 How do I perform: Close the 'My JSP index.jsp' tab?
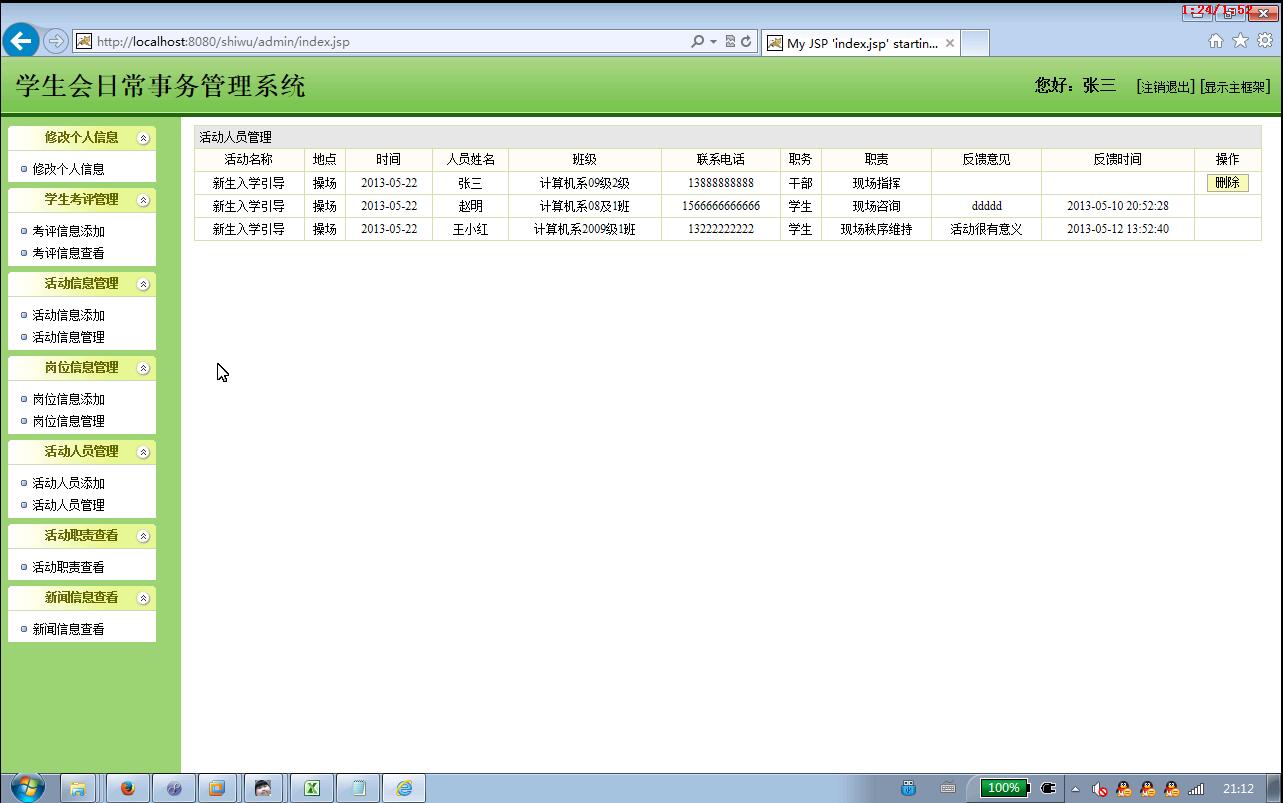pyautogui.click(x=950, y=43)
